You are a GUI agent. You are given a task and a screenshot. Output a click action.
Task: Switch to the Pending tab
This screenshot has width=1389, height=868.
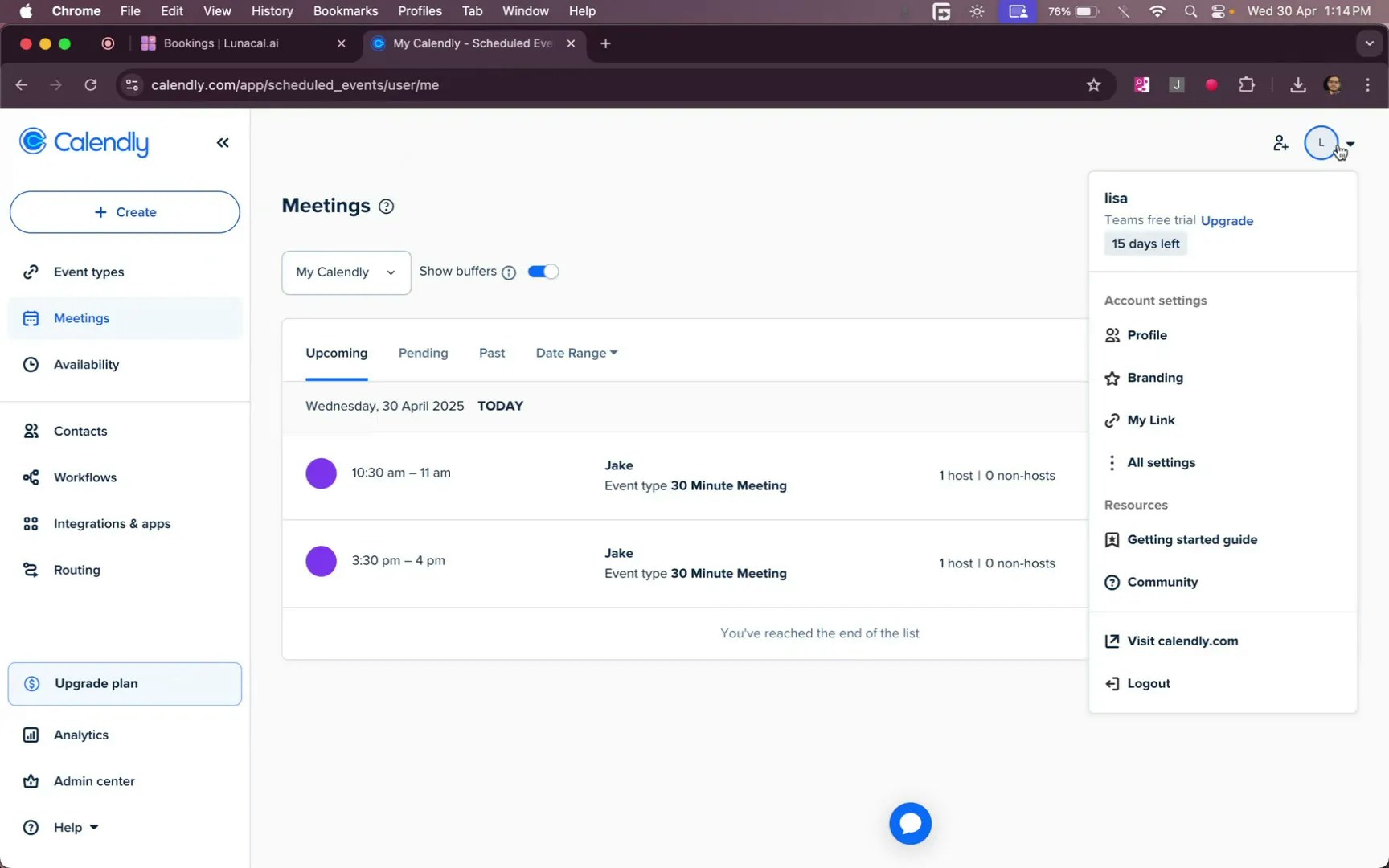(x=423, y=353)
